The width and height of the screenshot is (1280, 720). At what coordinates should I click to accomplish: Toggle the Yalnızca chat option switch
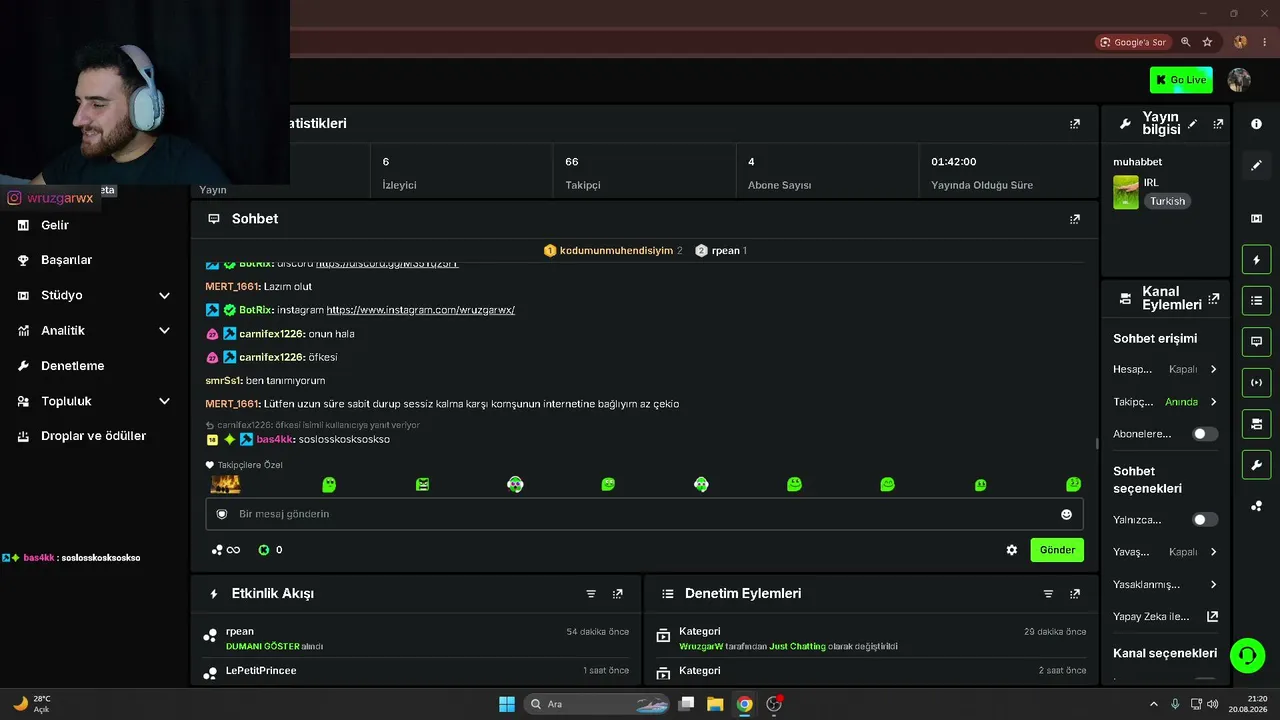pyautogui.click(x=1205, y=520)
